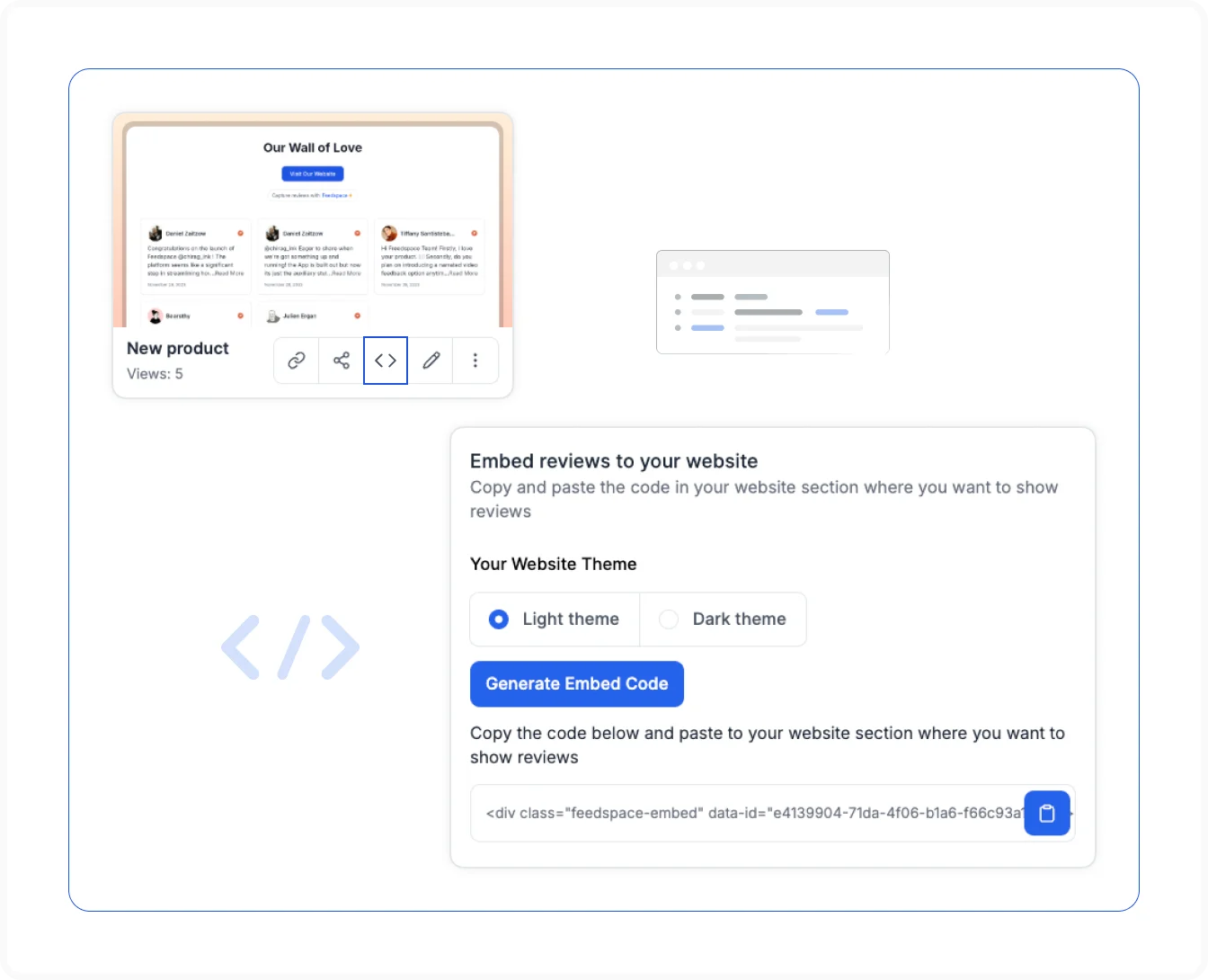
Task: Open the three-dot overflow menu
Action: (x=475, y=361)
